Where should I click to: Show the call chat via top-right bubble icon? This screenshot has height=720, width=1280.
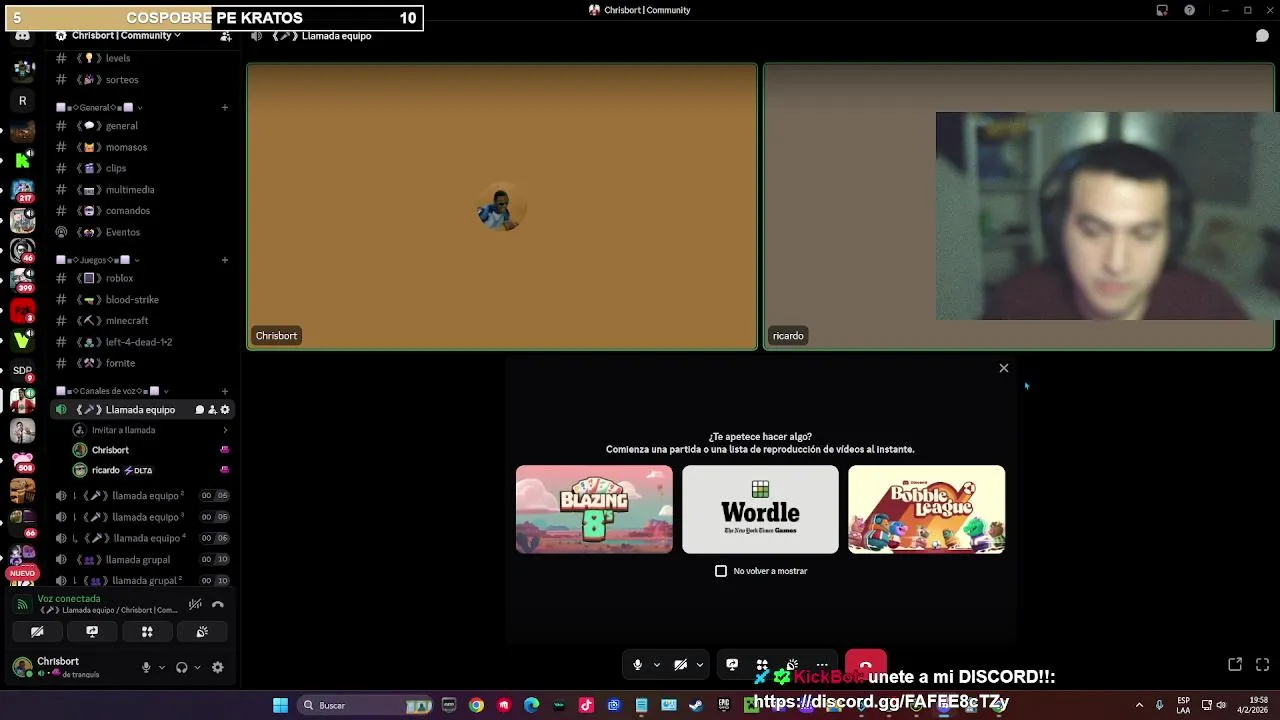point(1262,36)
